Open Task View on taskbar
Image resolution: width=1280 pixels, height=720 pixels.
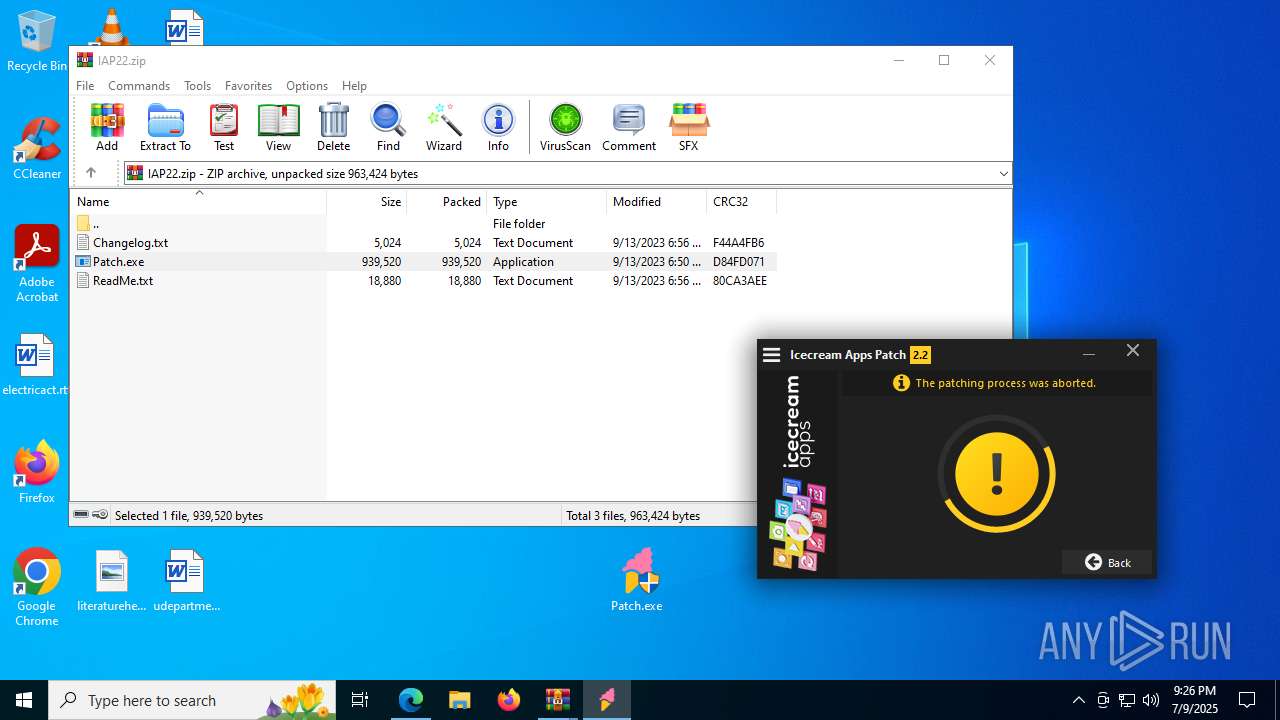pos(360,700)
